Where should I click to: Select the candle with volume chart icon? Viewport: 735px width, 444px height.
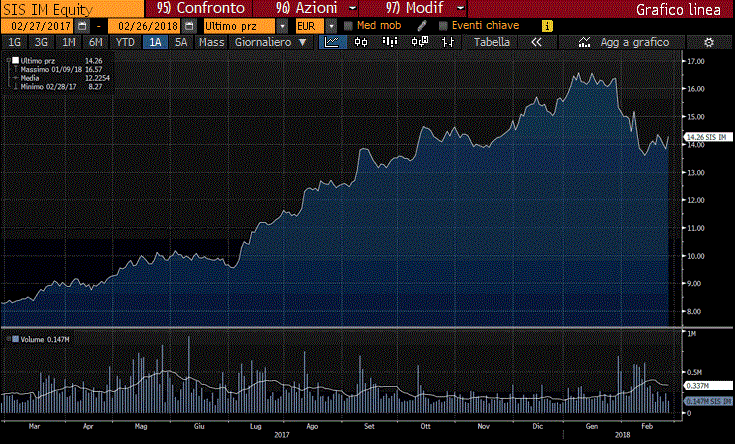pos(420,42)
